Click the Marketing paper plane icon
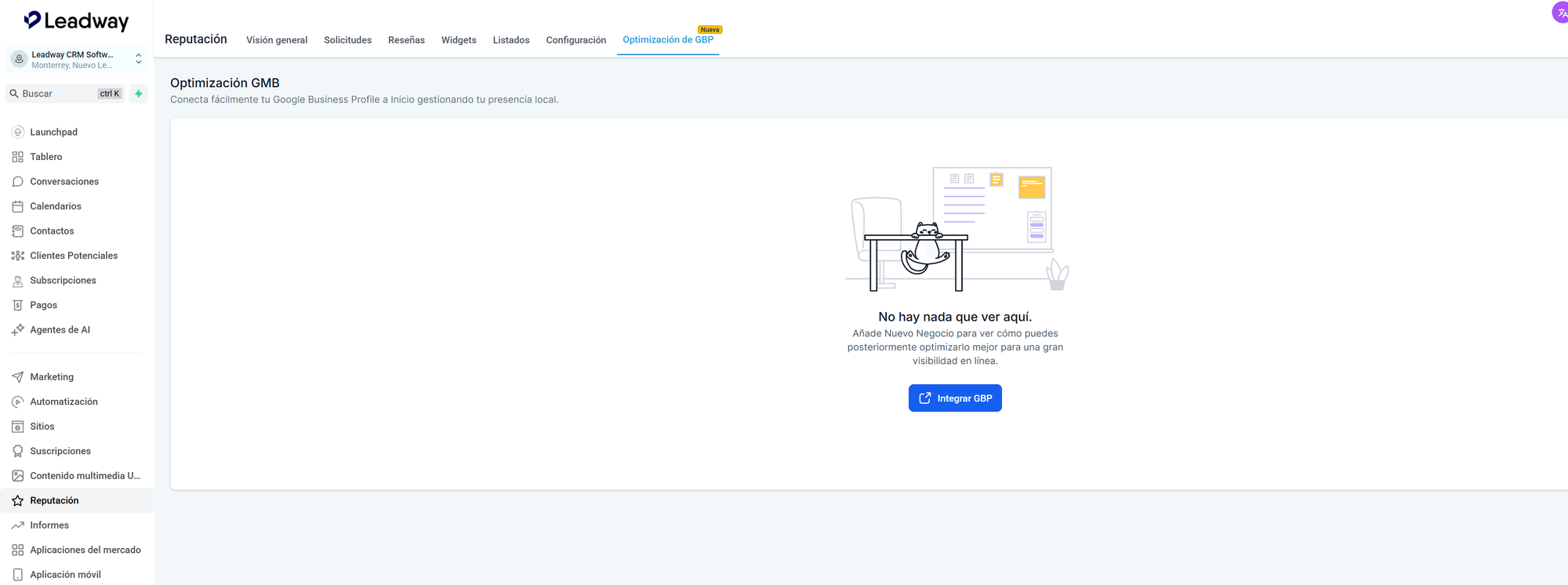This screenshot has width=1568, height=585. (18, 377)
